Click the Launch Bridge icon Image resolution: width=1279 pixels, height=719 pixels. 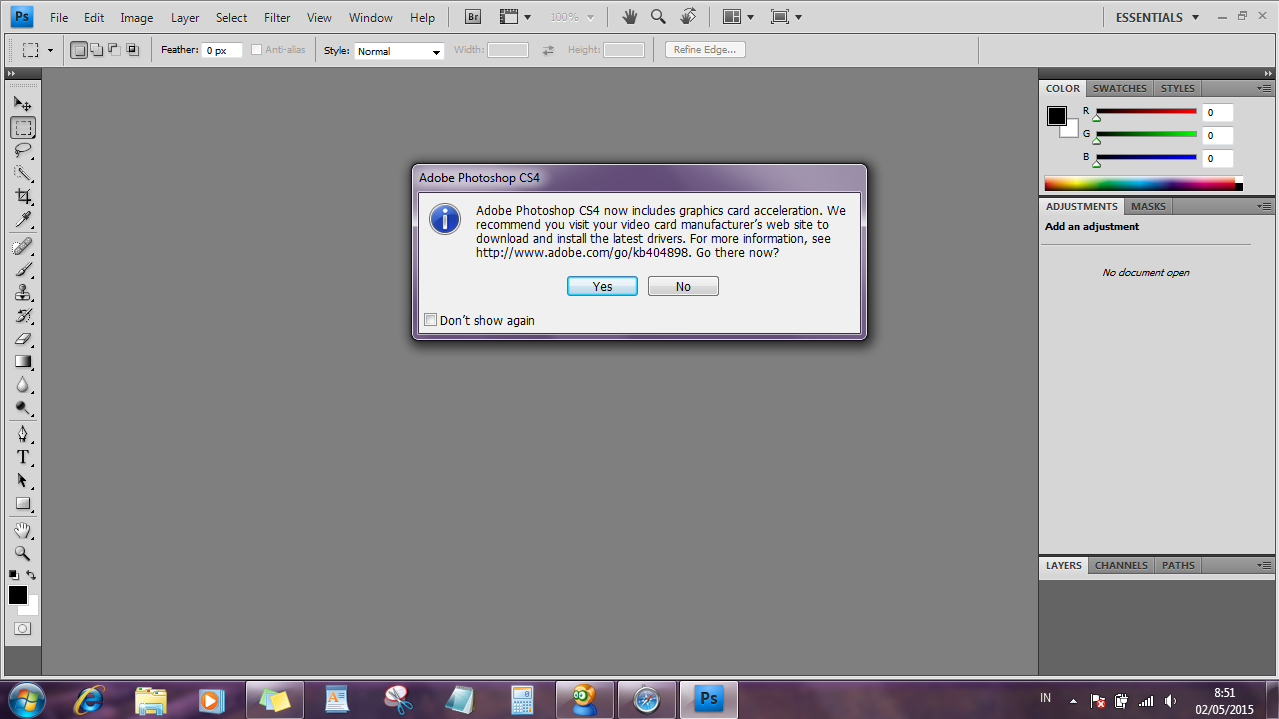tap(474, 17)
